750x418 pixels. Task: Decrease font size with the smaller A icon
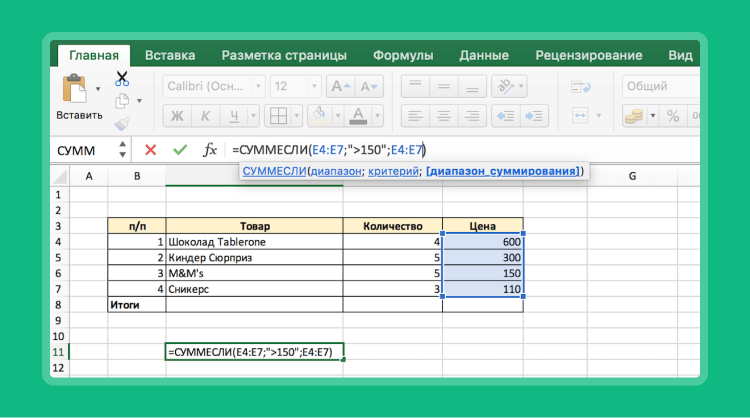[369, 87]
